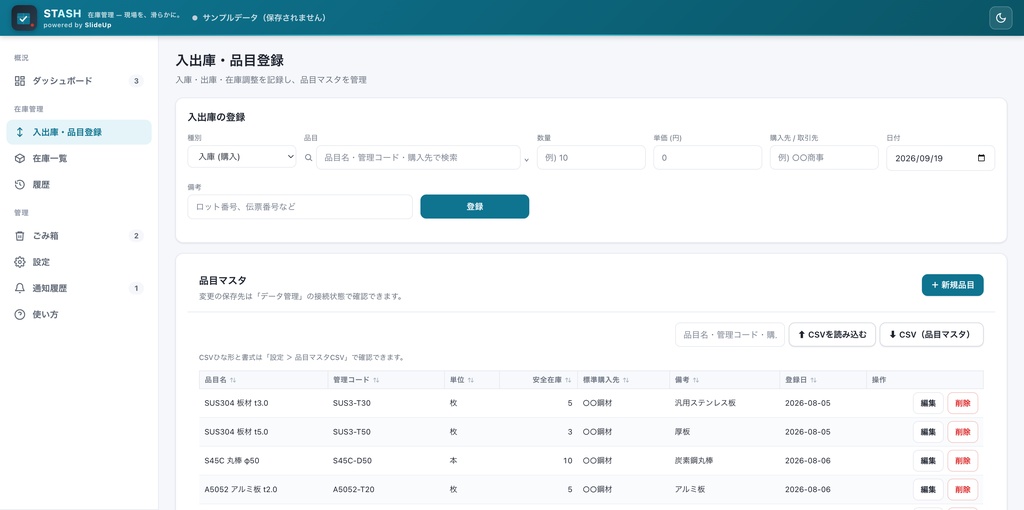Go to 履歴 page in sidebar

pyautogui.click(x=78, y=185)
